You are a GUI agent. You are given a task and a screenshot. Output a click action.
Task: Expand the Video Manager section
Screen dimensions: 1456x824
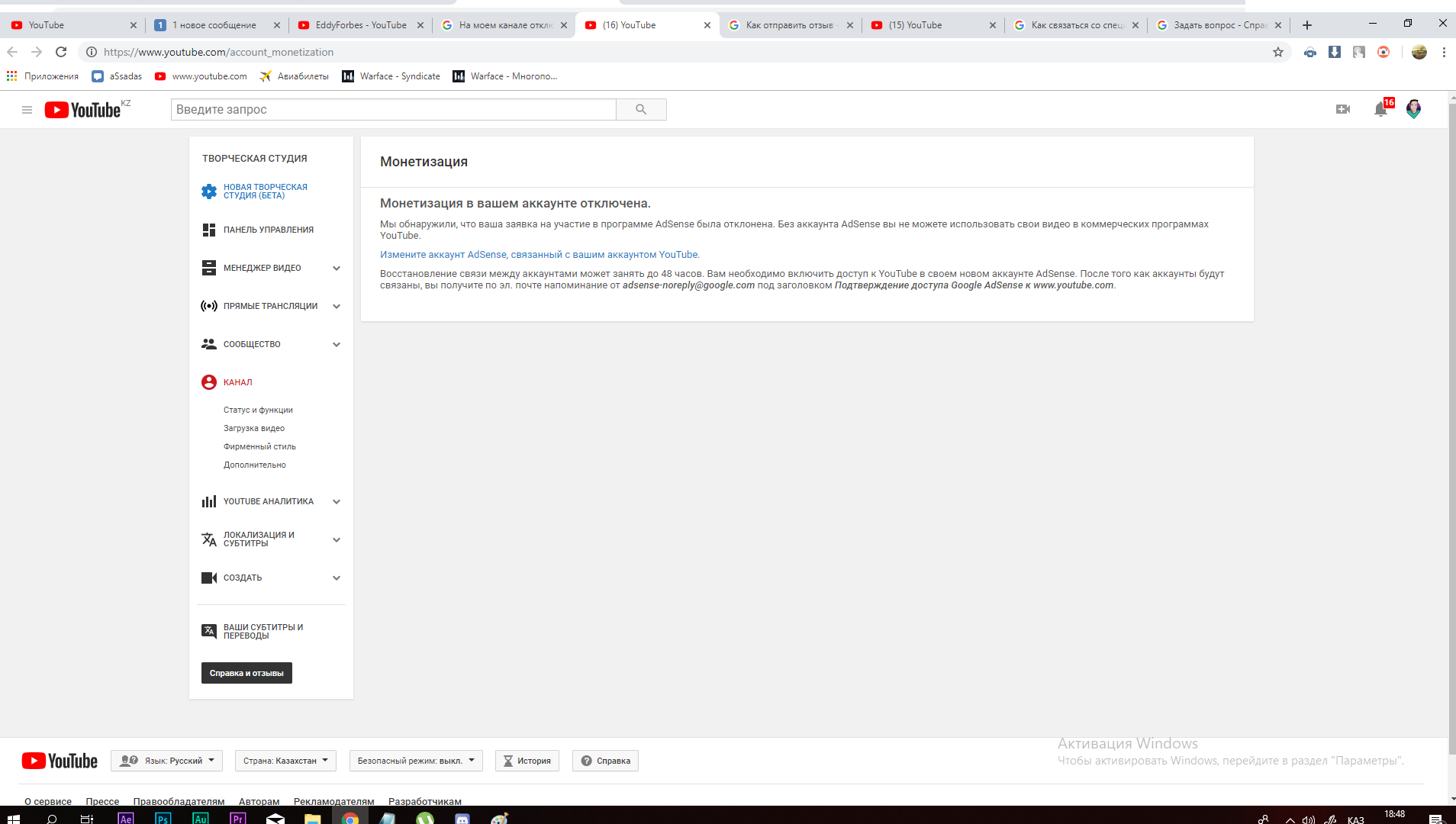pyautogui.click(x=337, y=268)
